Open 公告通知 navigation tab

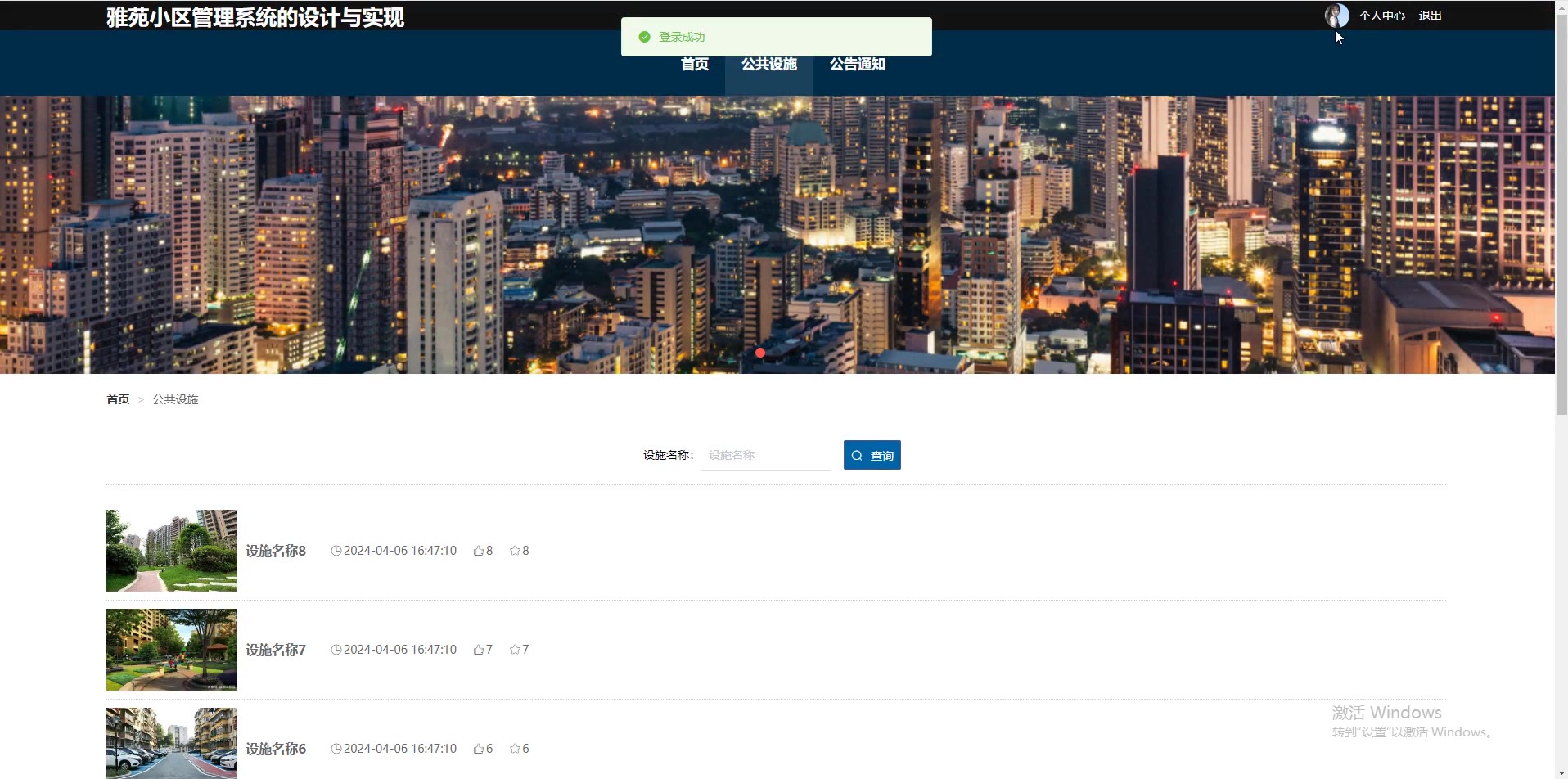pos(858,64)
